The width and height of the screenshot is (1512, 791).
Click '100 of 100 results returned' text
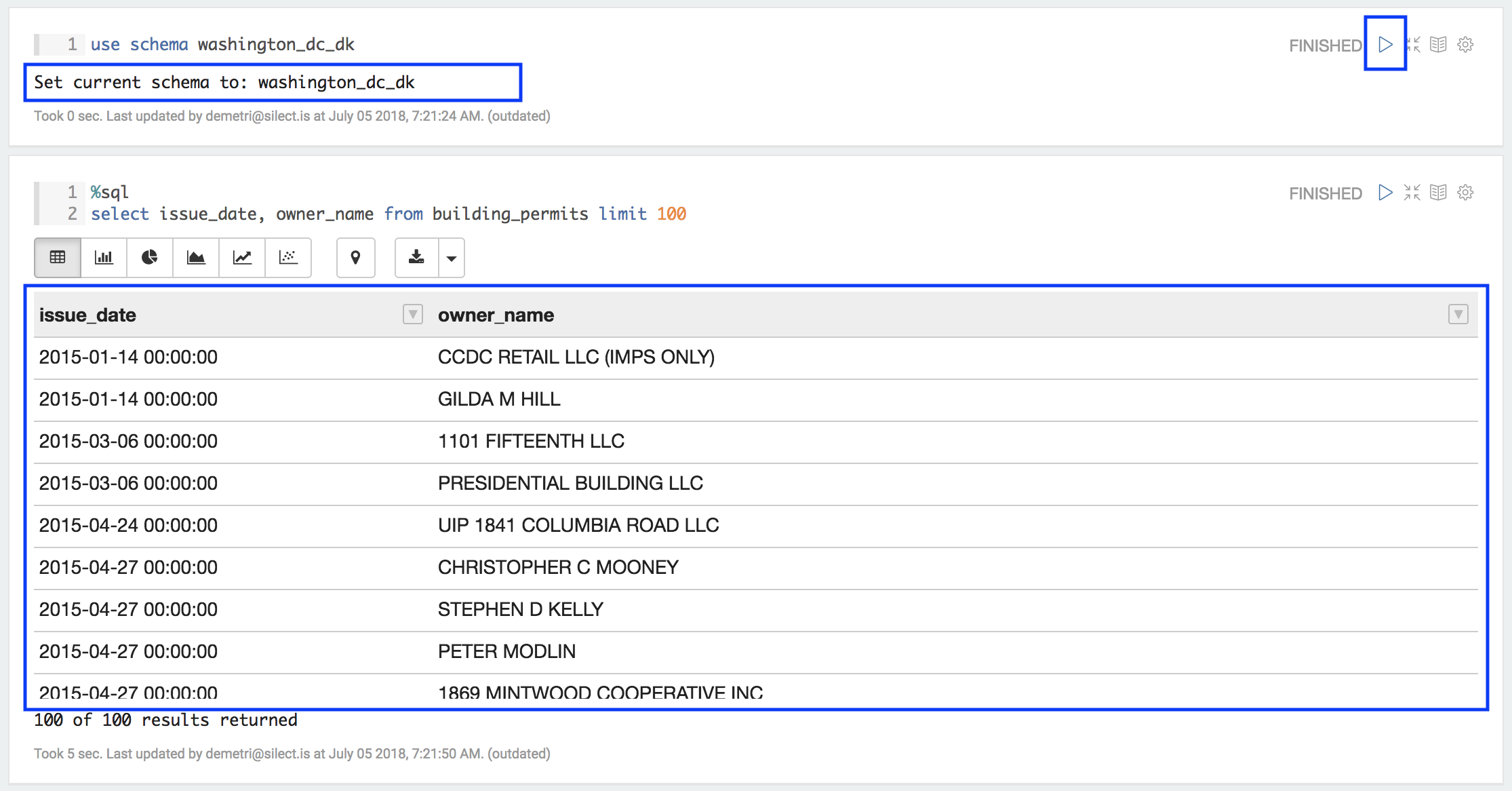pos(165,720)
